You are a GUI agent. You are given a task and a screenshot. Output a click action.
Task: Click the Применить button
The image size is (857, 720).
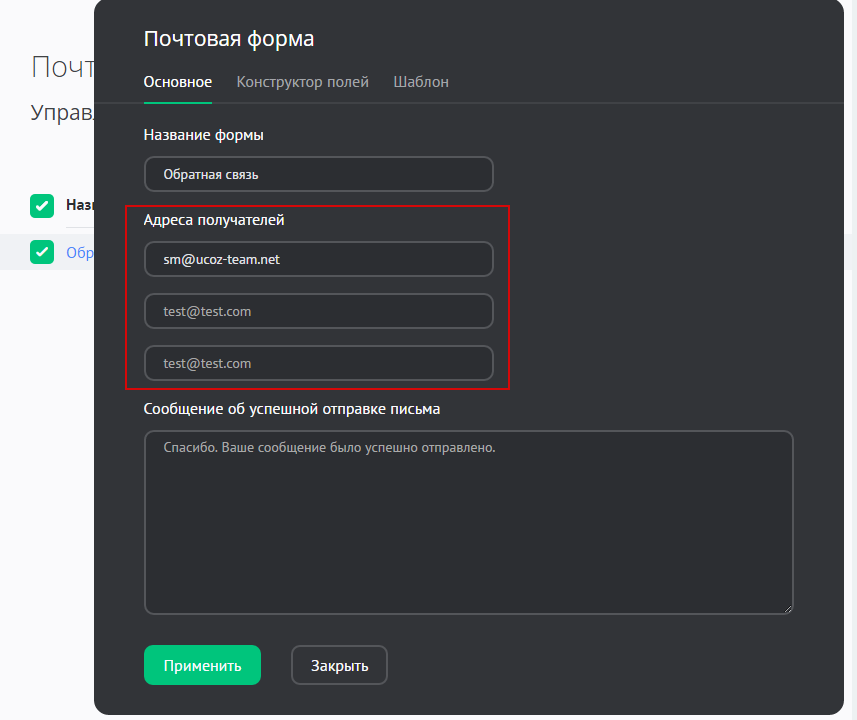(202, 665)
